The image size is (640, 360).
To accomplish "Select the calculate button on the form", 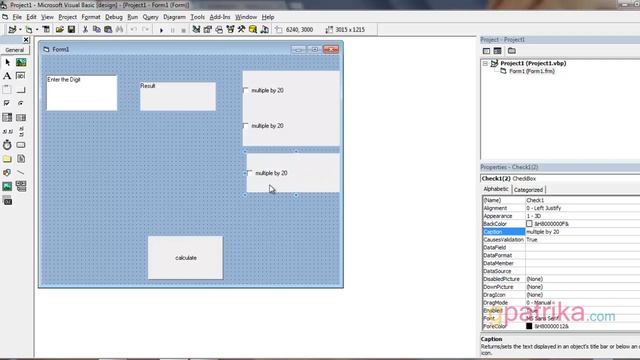I will click(x=185, y=258).
